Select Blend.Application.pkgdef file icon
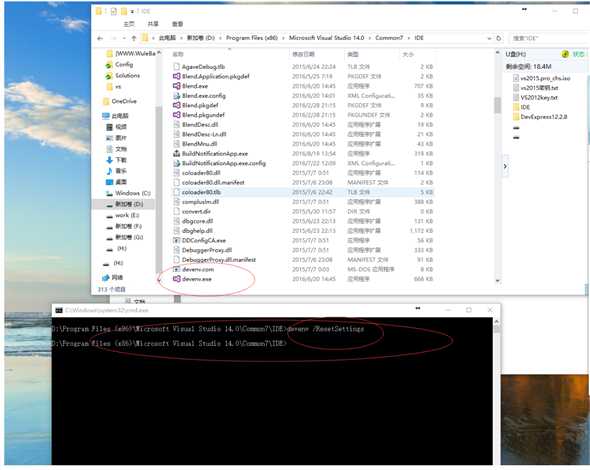590x470 pixels. pyautogui.click(x=176, y=76)
